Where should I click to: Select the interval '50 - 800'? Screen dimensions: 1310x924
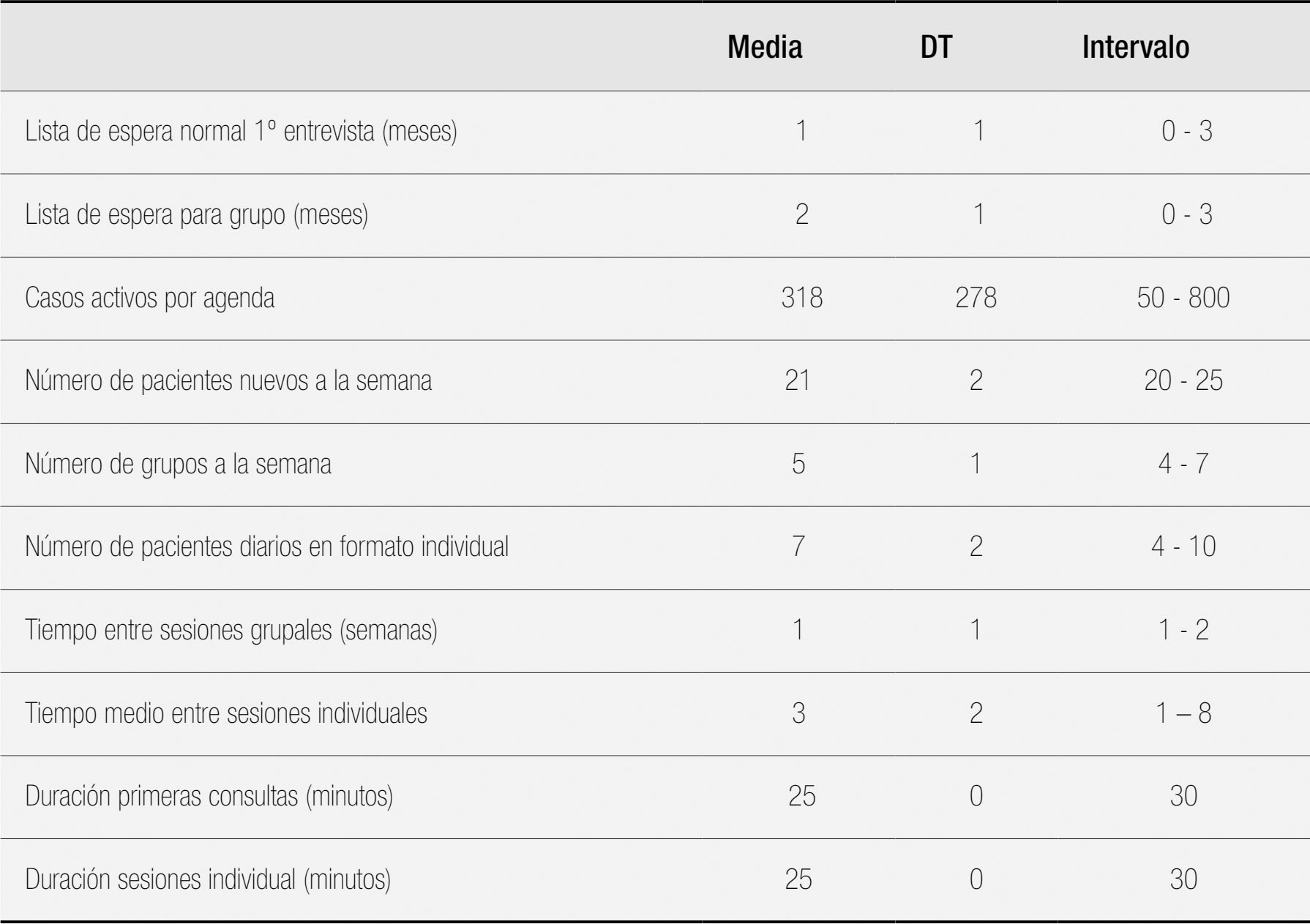(1183, 298)
